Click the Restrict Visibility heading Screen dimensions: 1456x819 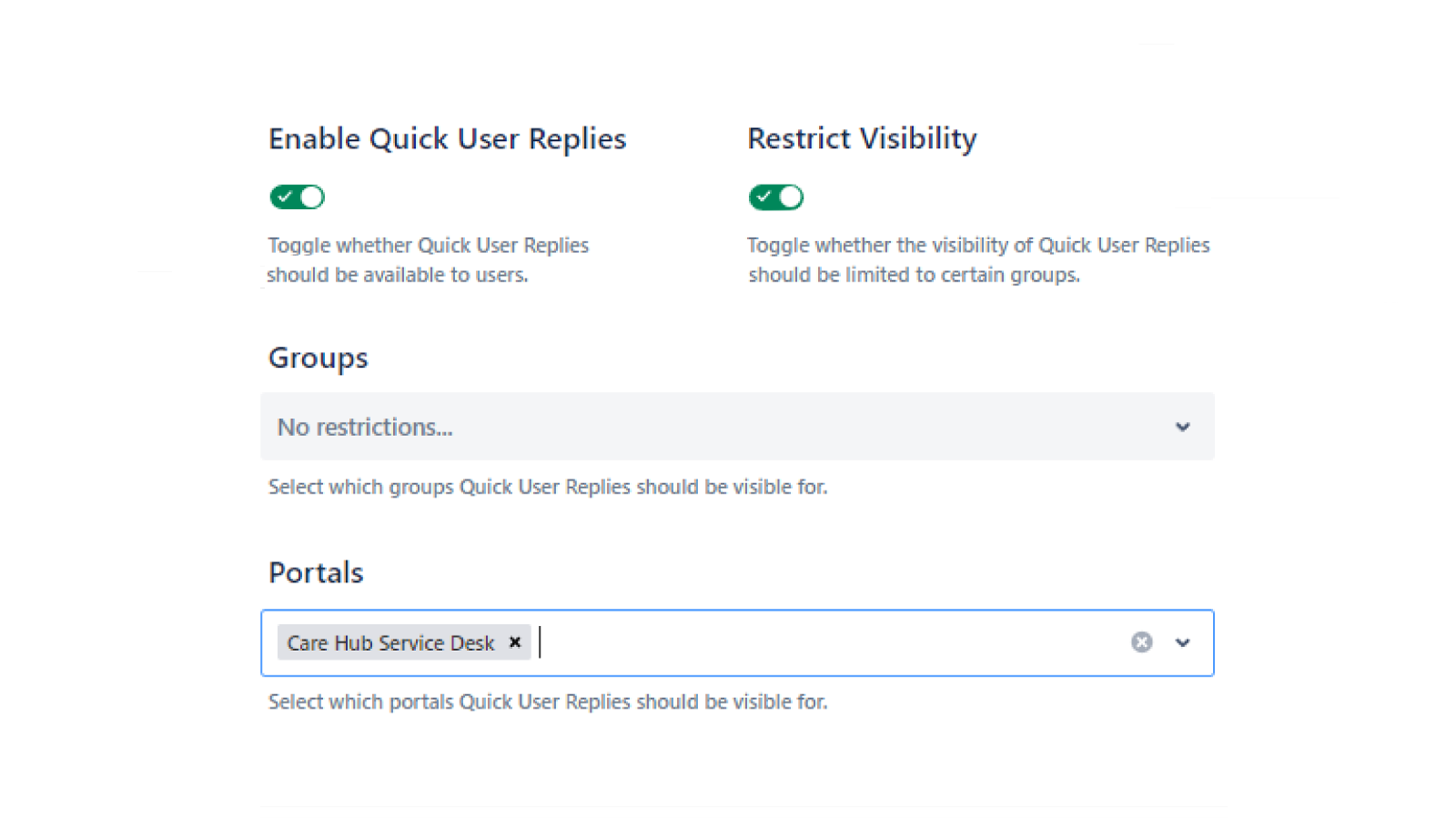pyautogui.click(x=862, y=138)
